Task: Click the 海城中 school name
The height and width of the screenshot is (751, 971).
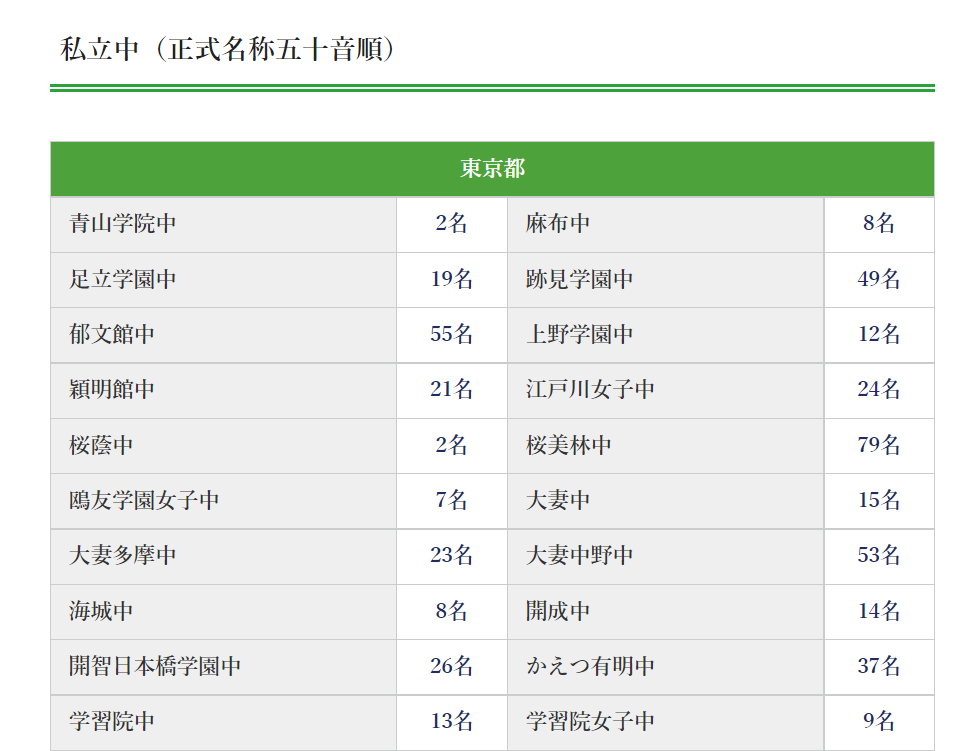Action: pyautogui.click(x=101, y=611)
